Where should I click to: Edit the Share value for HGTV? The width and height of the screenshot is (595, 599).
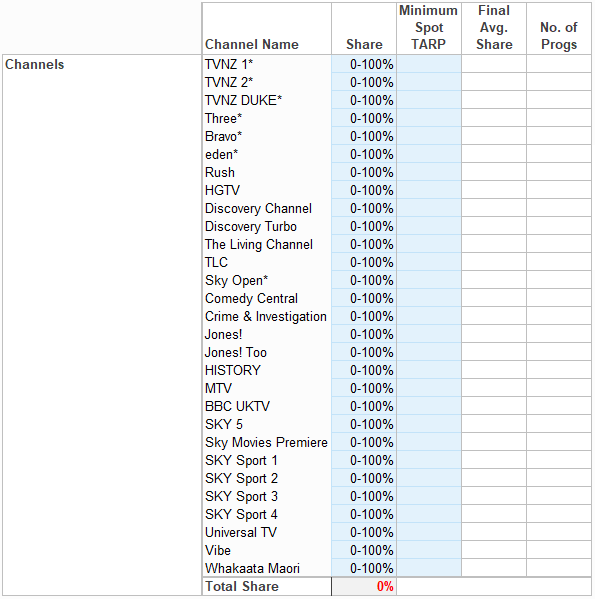click(364, 190)
